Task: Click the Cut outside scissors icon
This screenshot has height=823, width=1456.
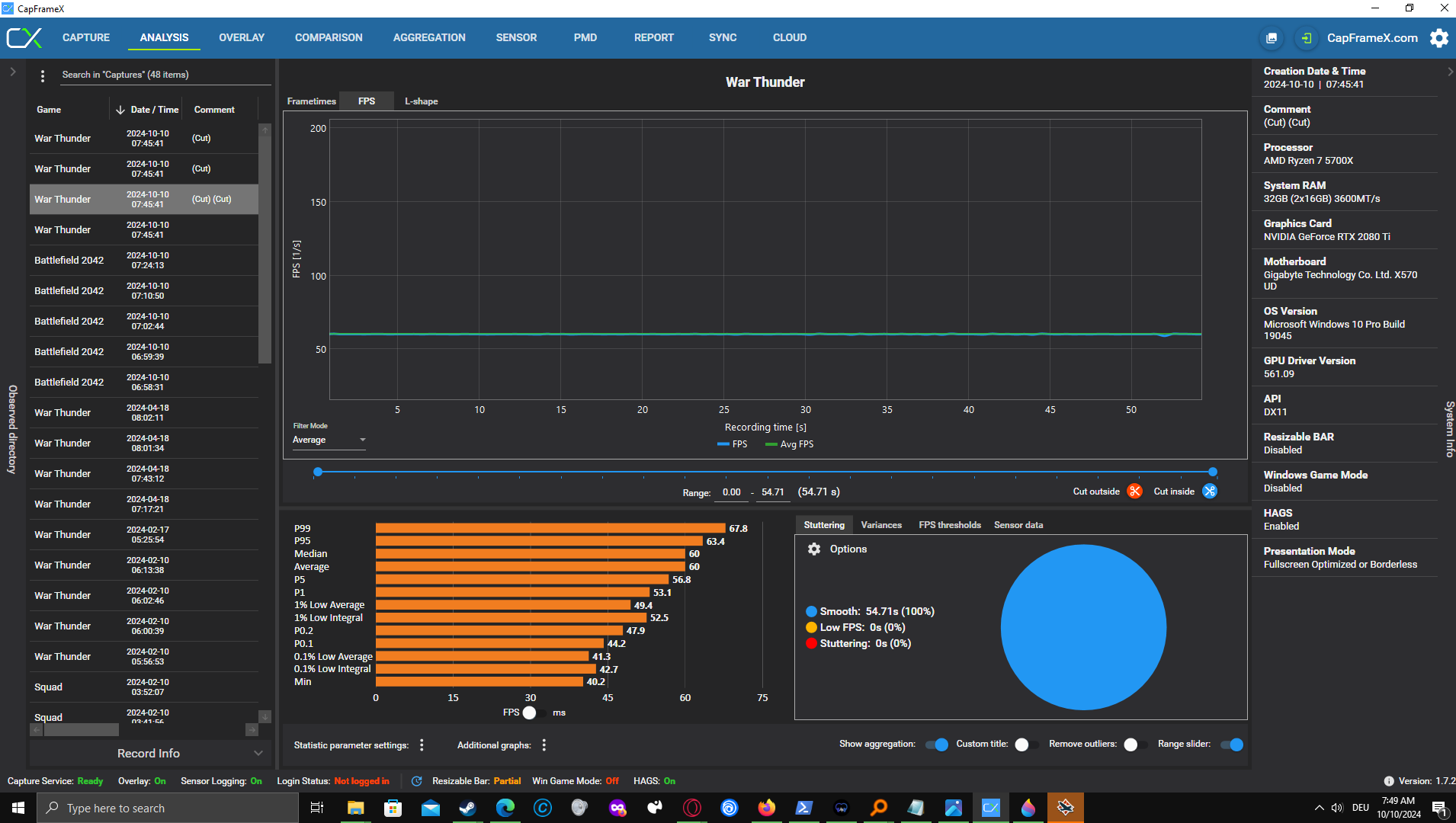Action: tap(1134, 492)
